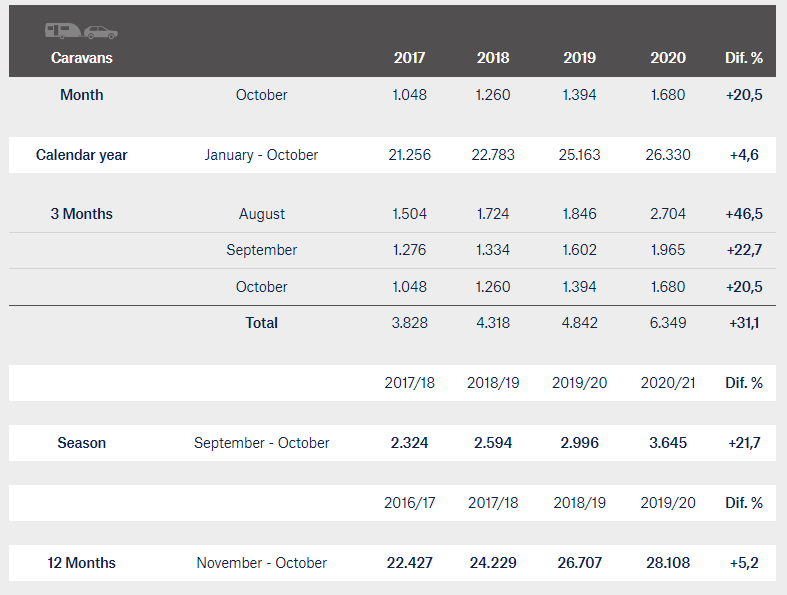The image size is (787, 595).
Task: Select the January - October period cell
Action: 261,155
